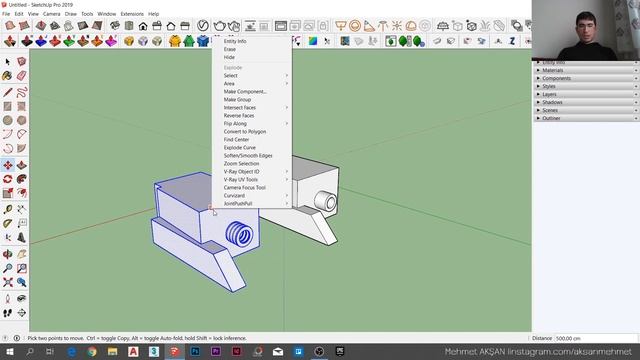The height and width of the screenshot is (360, 640).
Task: Select the Scale tool
Action: coord(7,193)
